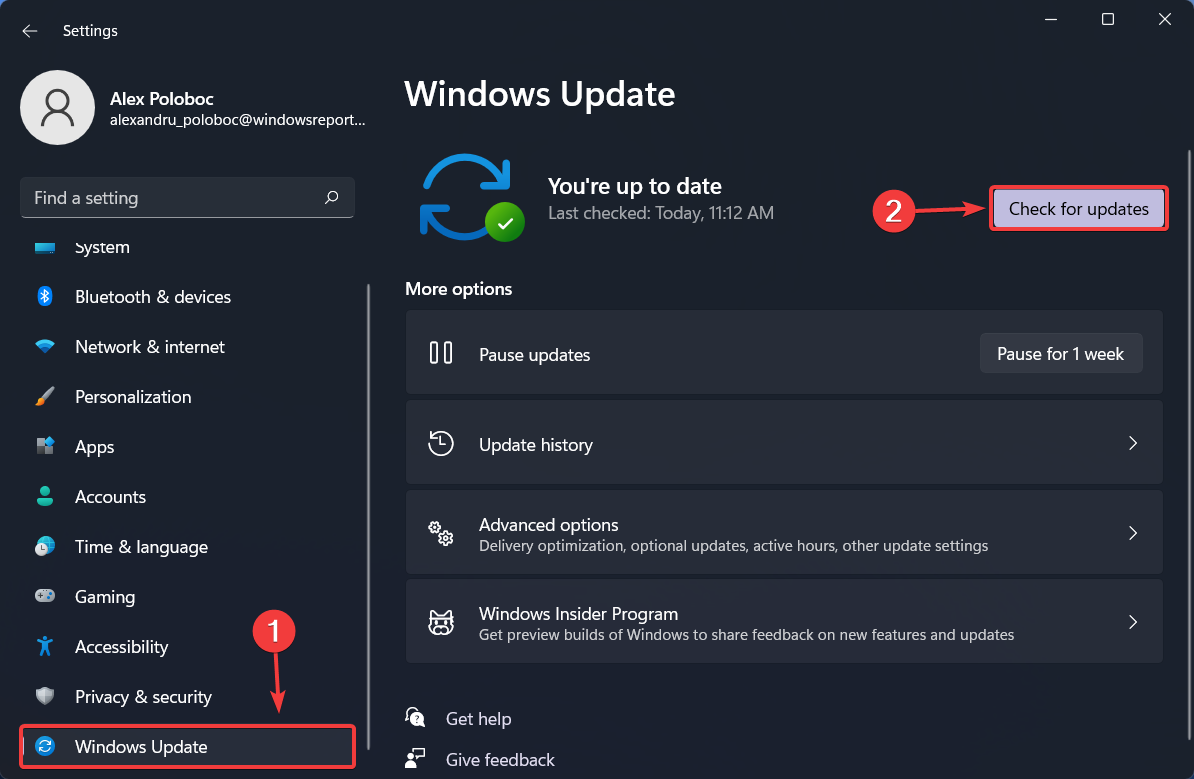The image size is (1194, 779).
Task: Expand the Update history row chevron
Action: [1132, 443]
